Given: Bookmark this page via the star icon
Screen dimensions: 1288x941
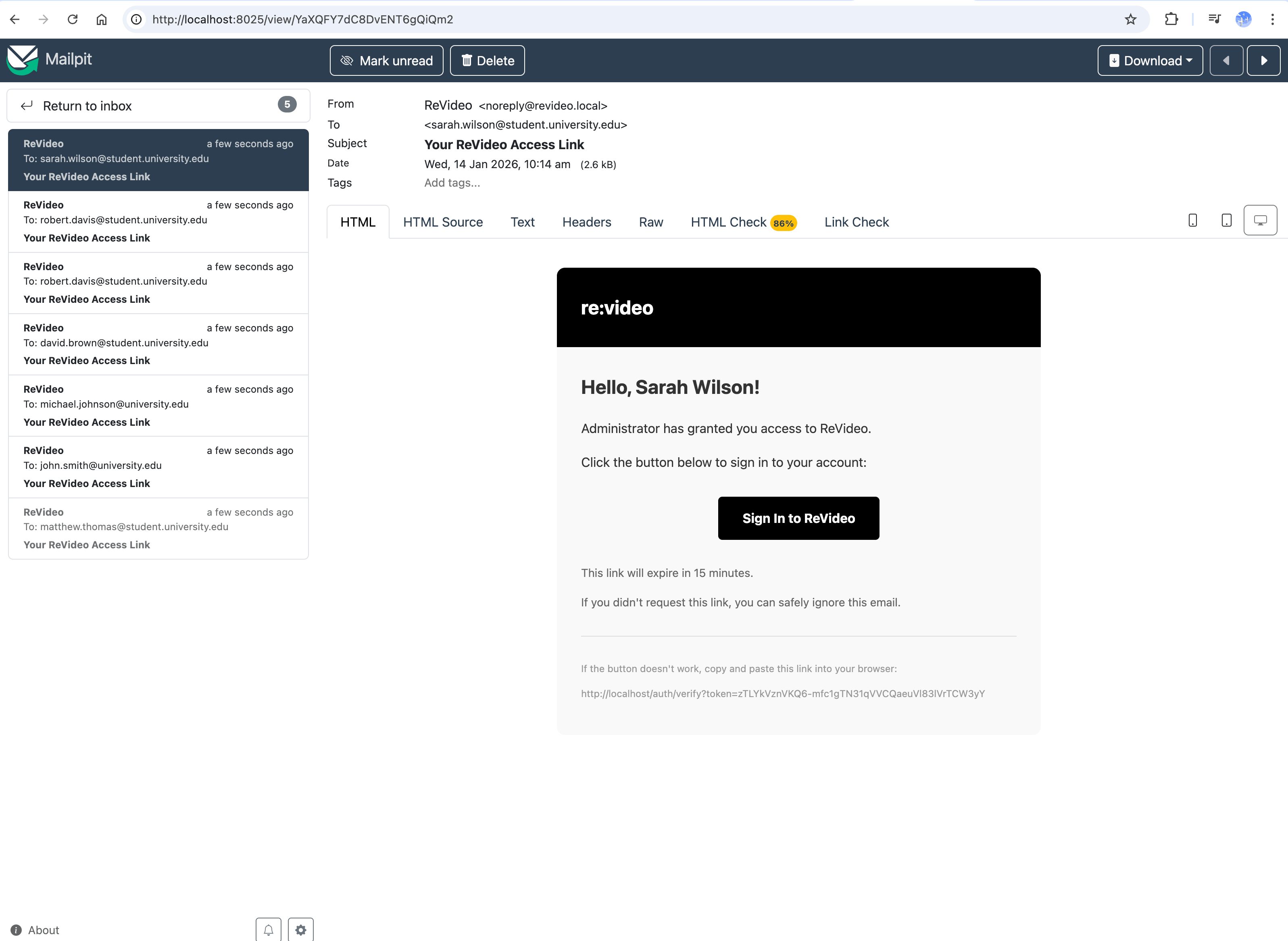Looking at the screenshot, I should pos(1131,19).
